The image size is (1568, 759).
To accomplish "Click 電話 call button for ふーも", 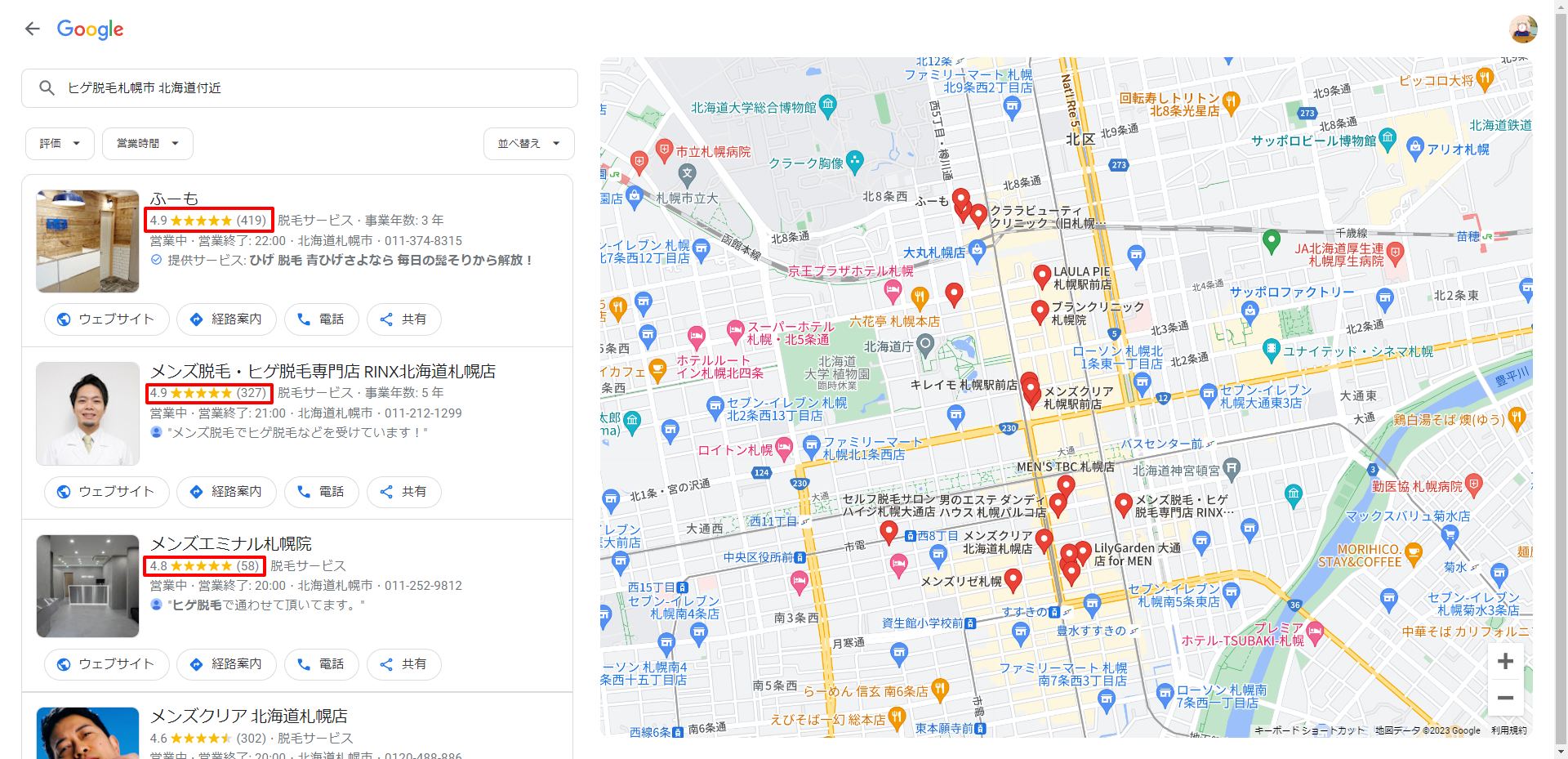I will (322, 319).
